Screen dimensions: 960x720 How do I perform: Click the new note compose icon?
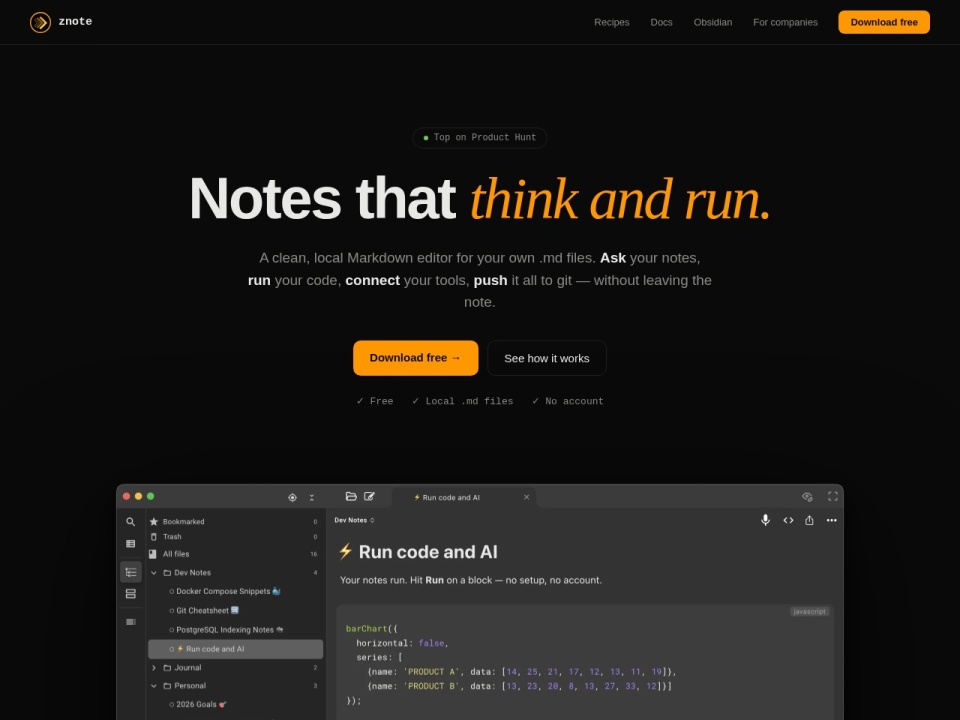click(x=369, y=497)
